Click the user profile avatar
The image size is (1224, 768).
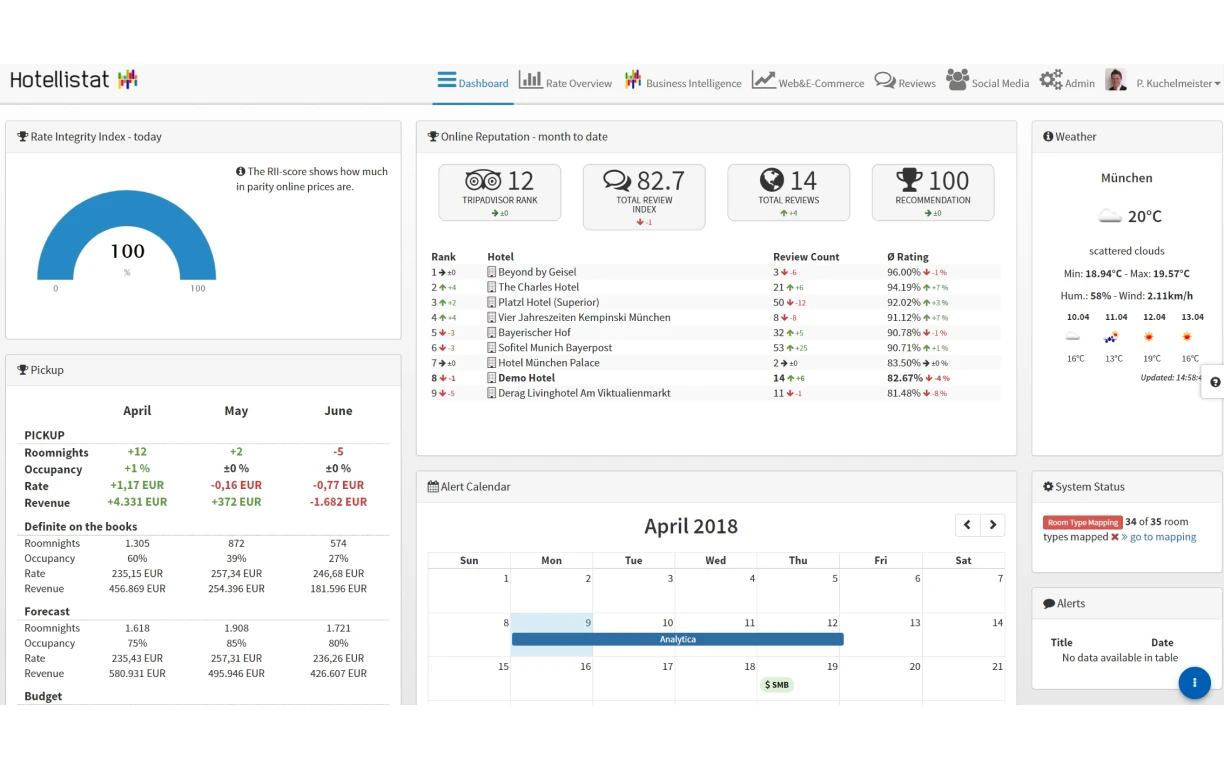point(1116,80)
